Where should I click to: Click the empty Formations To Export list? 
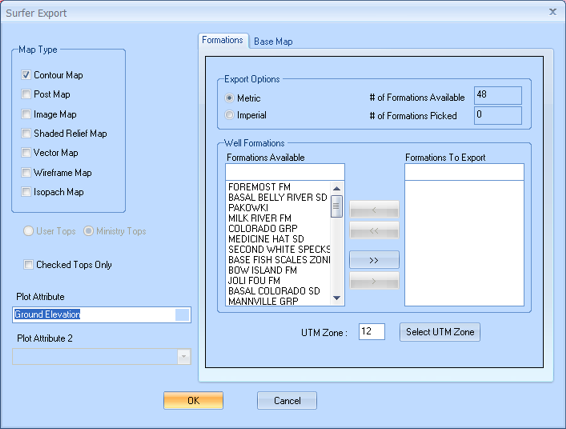coord(464,243)
